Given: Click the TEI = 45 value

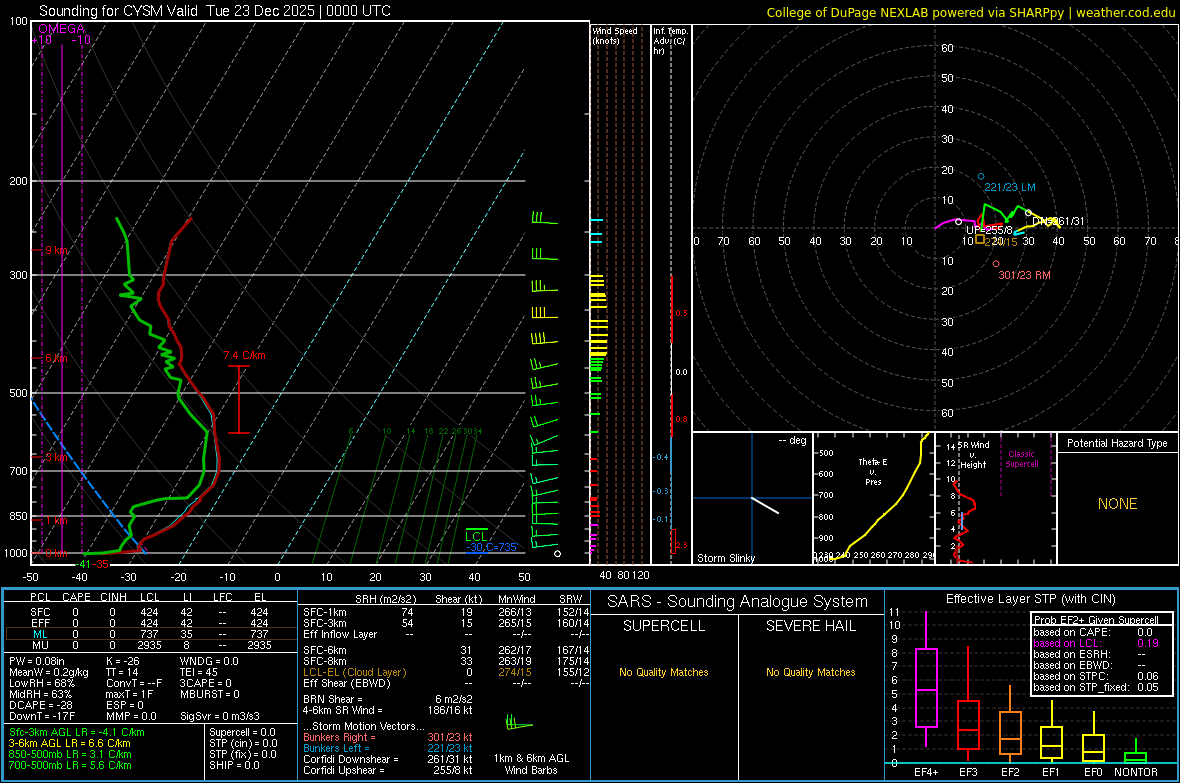Looking at the screenshot, I should pos(199,672).
